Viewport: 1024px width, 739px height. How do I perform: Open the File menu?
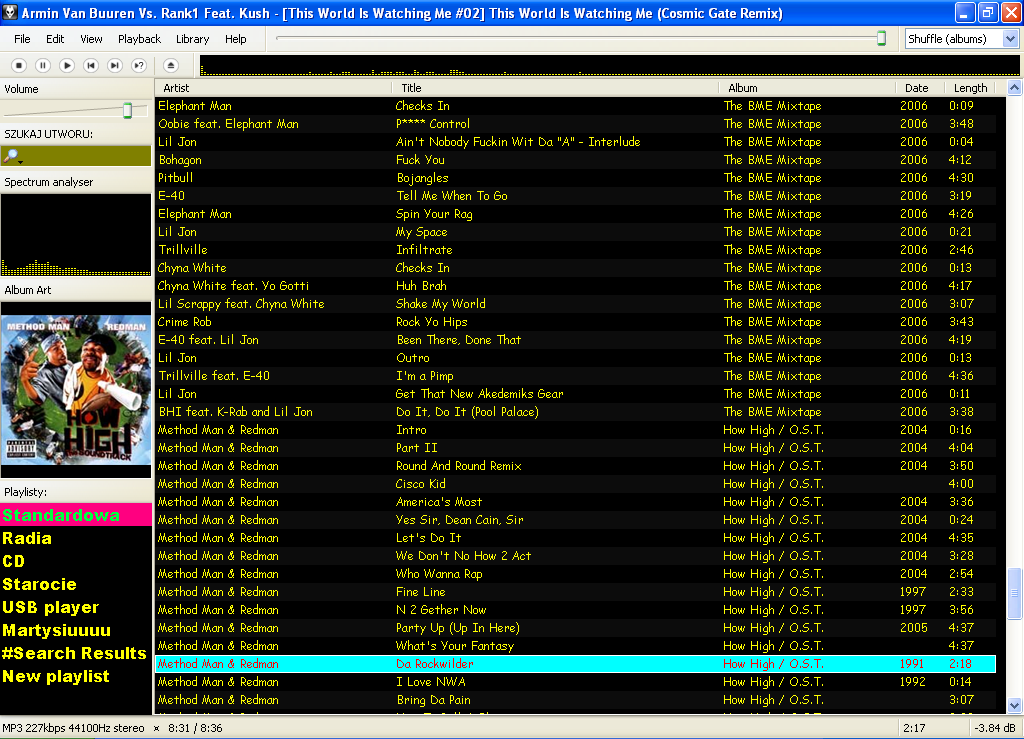[22, 39]
